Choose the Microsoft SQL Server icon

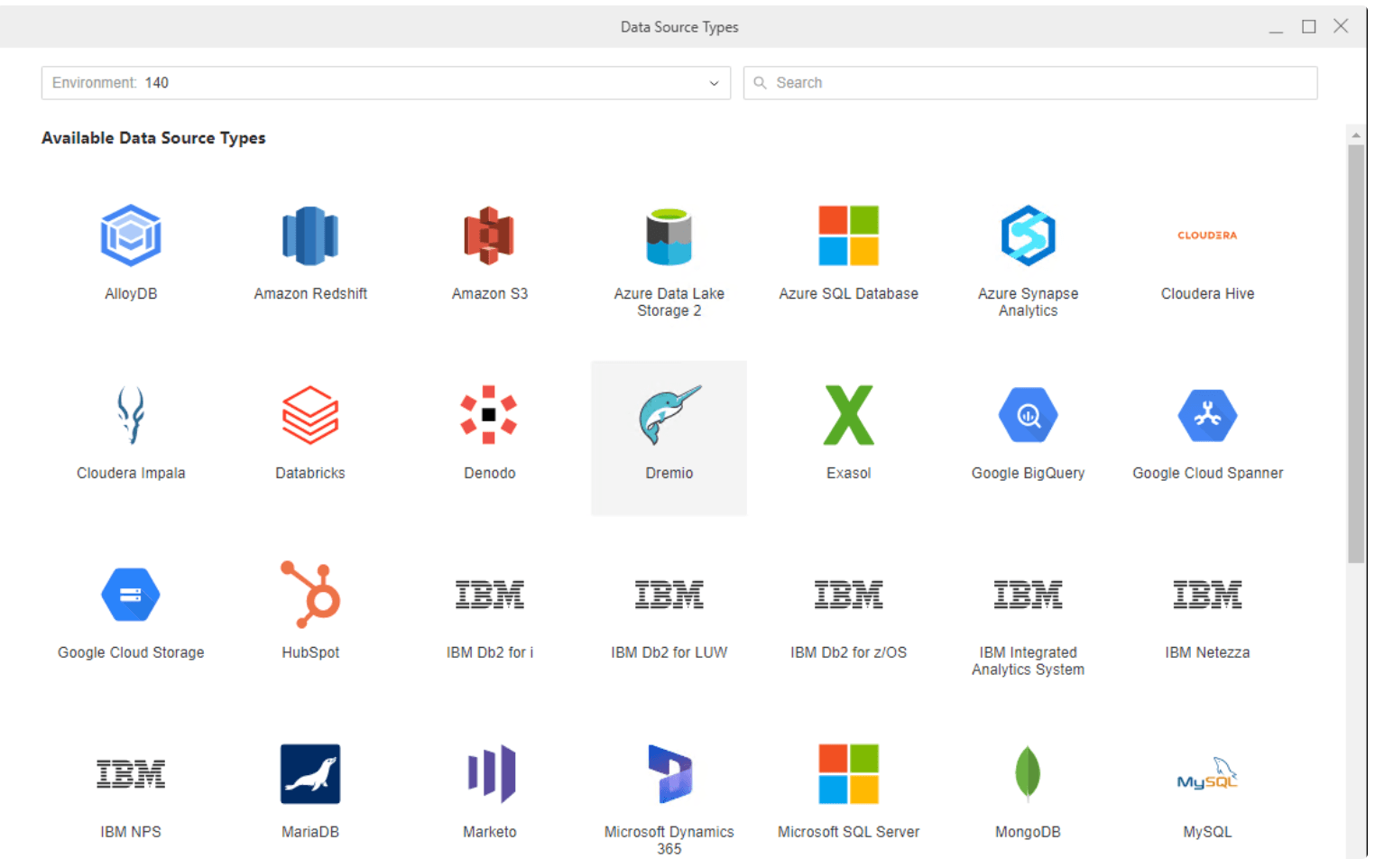point(848,774)
